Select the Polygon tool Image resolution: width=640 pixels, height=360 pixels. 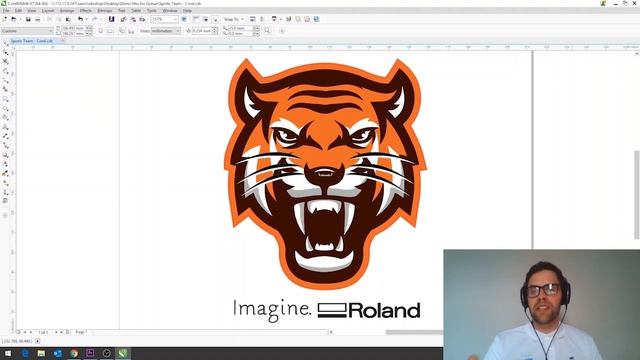5,118
